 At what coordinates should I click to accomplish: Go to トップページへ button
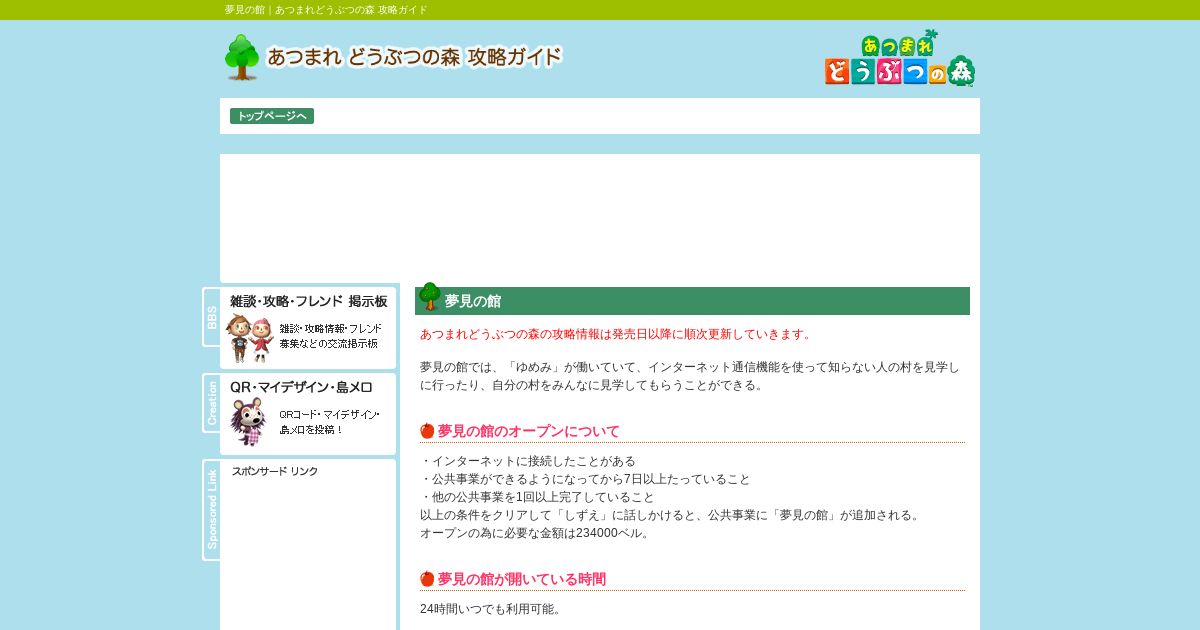272,116
